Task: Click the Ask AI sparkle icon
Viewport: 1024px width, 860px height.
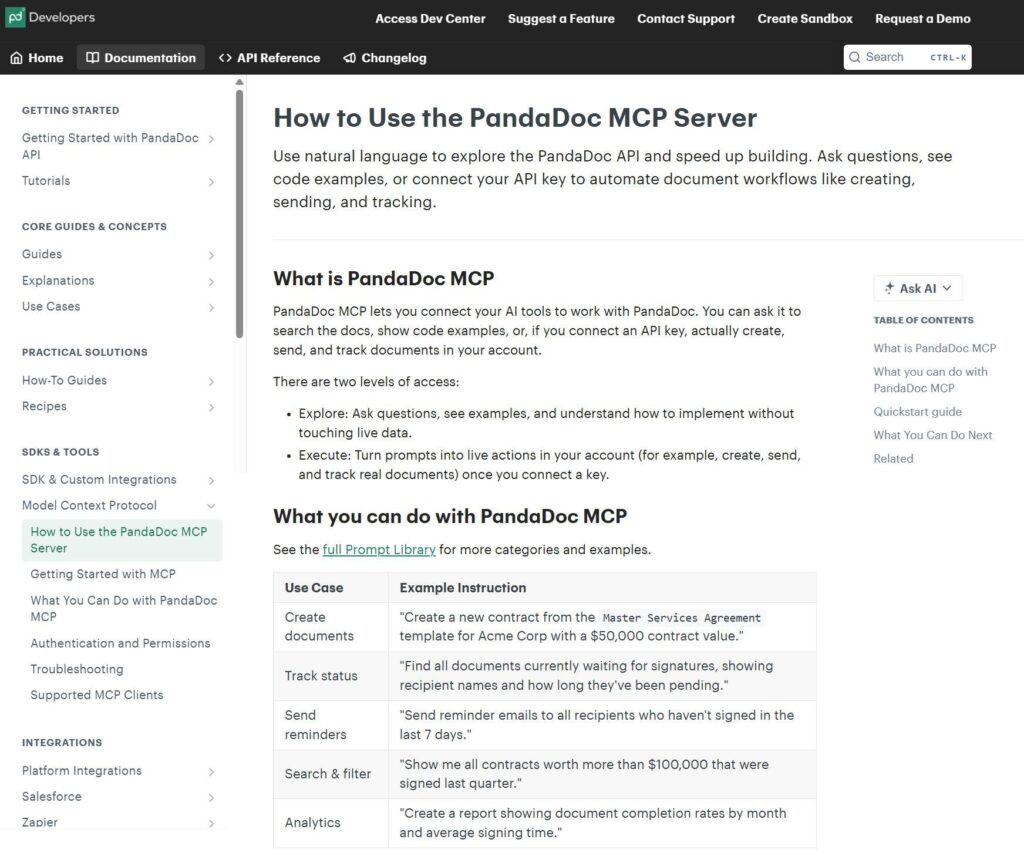Action: (889, 288)
